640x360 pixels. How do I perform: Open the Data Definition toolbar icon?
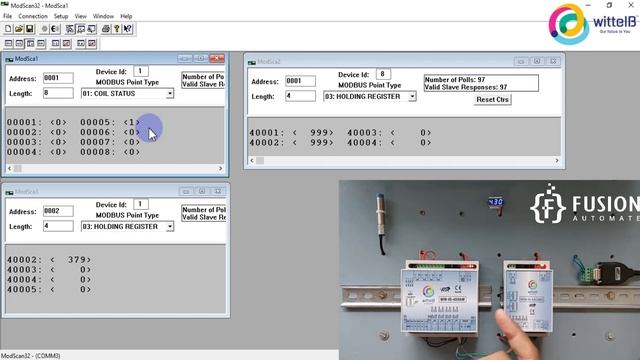[70, 29]
